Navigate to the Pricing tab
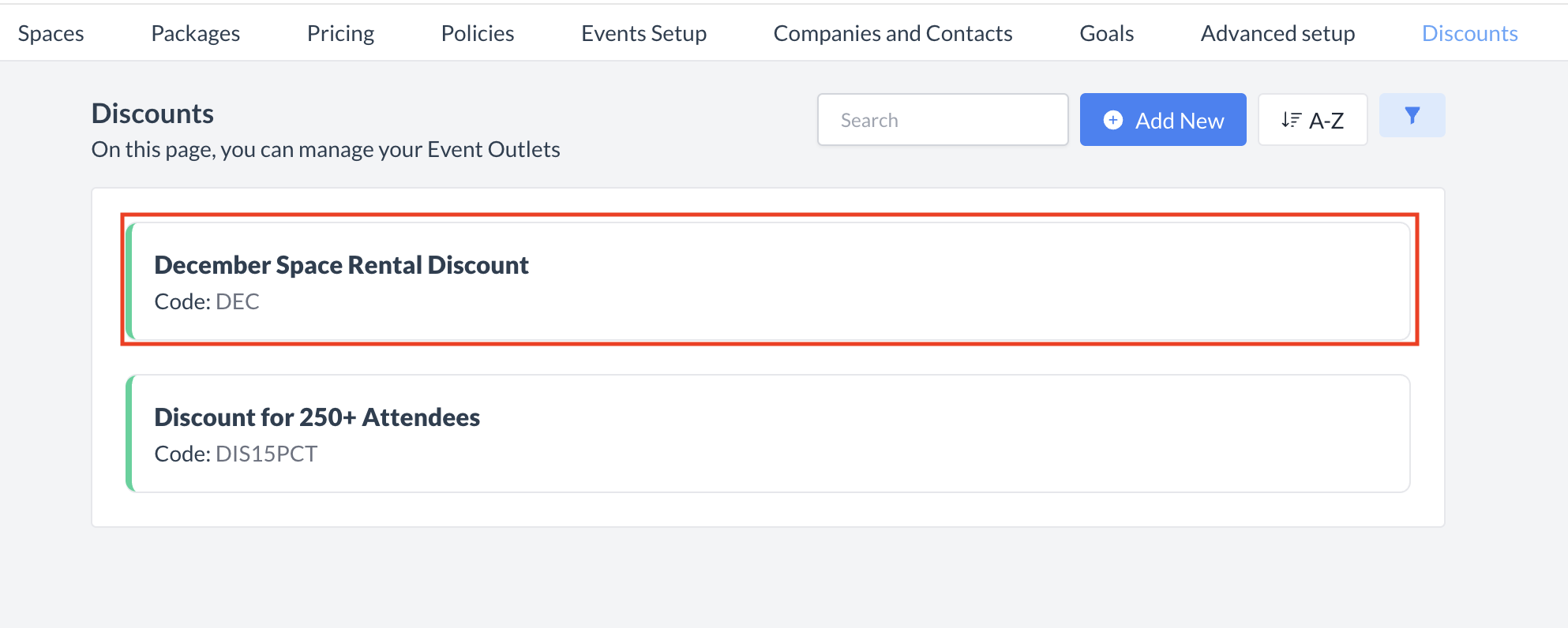 [340, 33]
